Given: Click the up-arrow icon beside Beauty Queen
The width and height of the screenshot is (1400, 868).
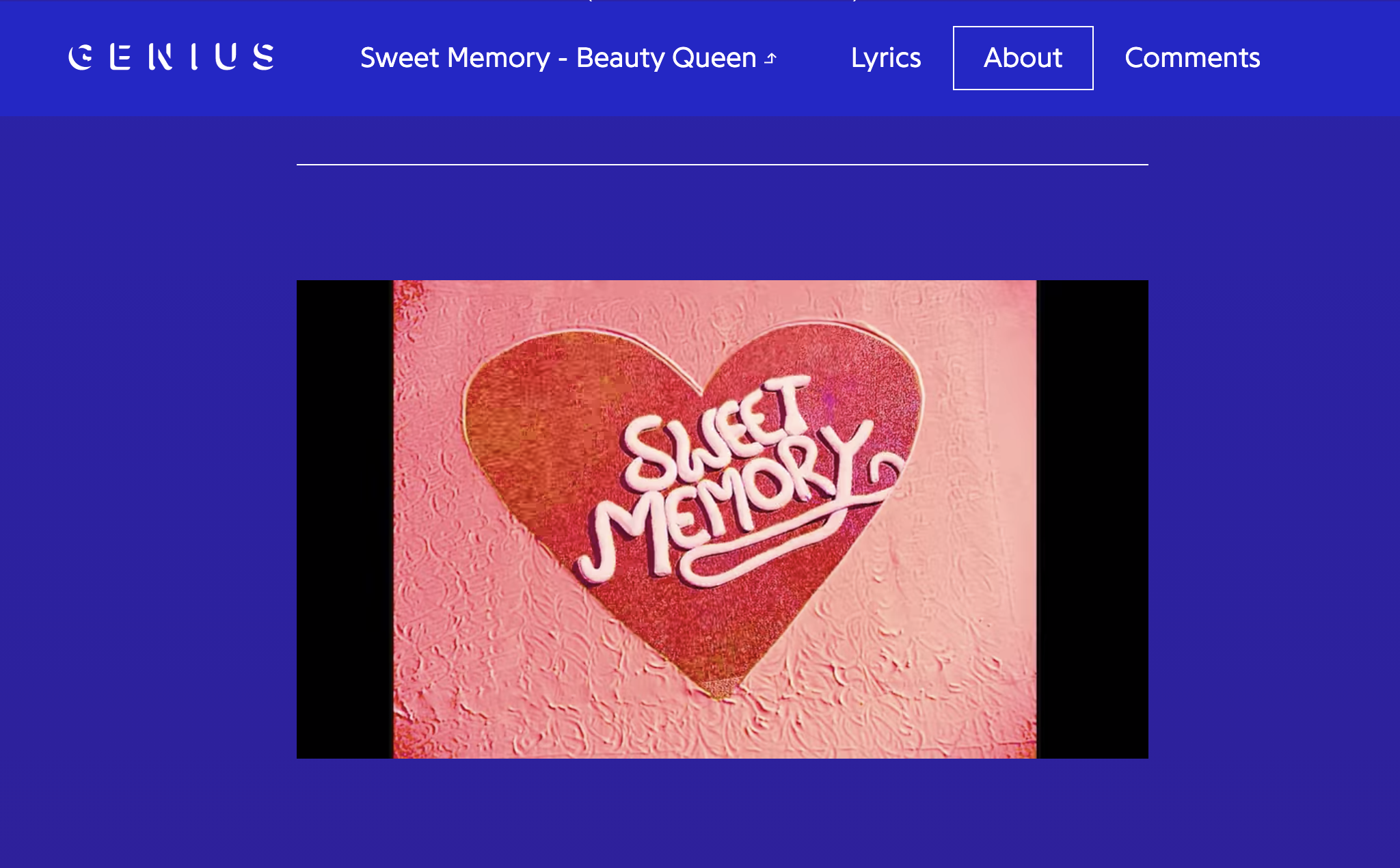Looking at the screenshot, I should [x=771, y=59].
